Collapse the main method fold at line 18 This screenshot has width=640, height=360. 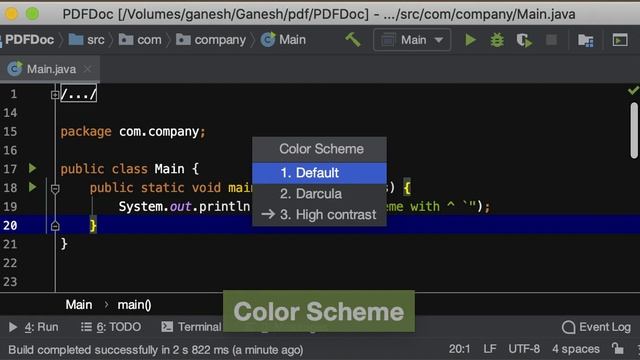[55, 188]
